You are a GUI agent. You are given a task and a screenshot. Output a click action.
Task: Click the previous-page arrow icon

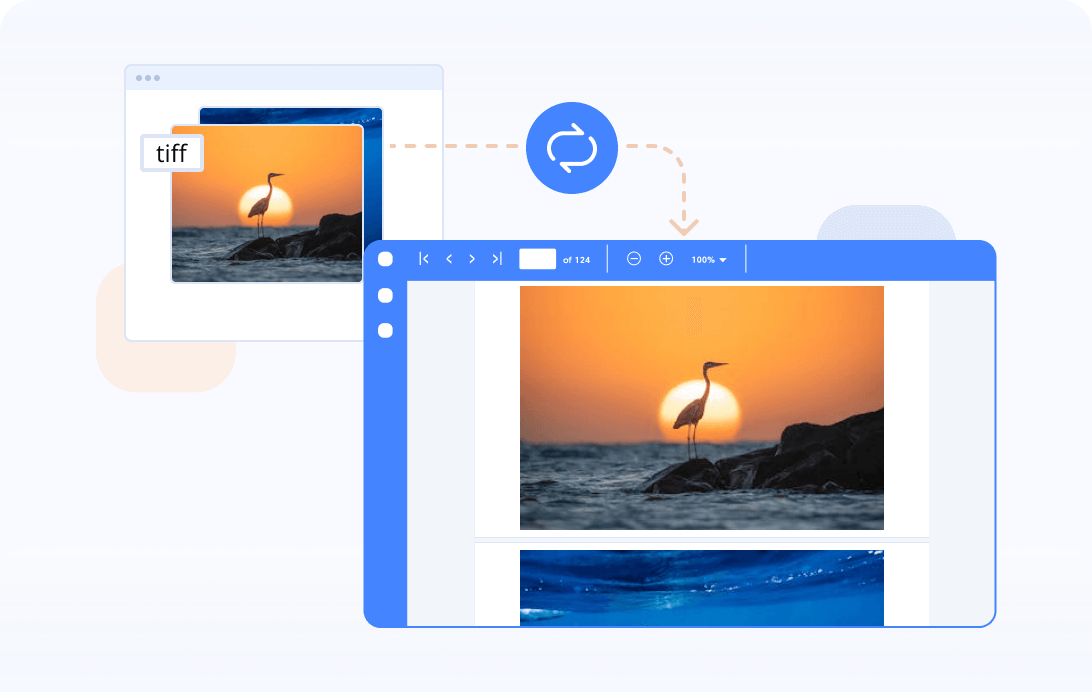[x=448, y=258]
